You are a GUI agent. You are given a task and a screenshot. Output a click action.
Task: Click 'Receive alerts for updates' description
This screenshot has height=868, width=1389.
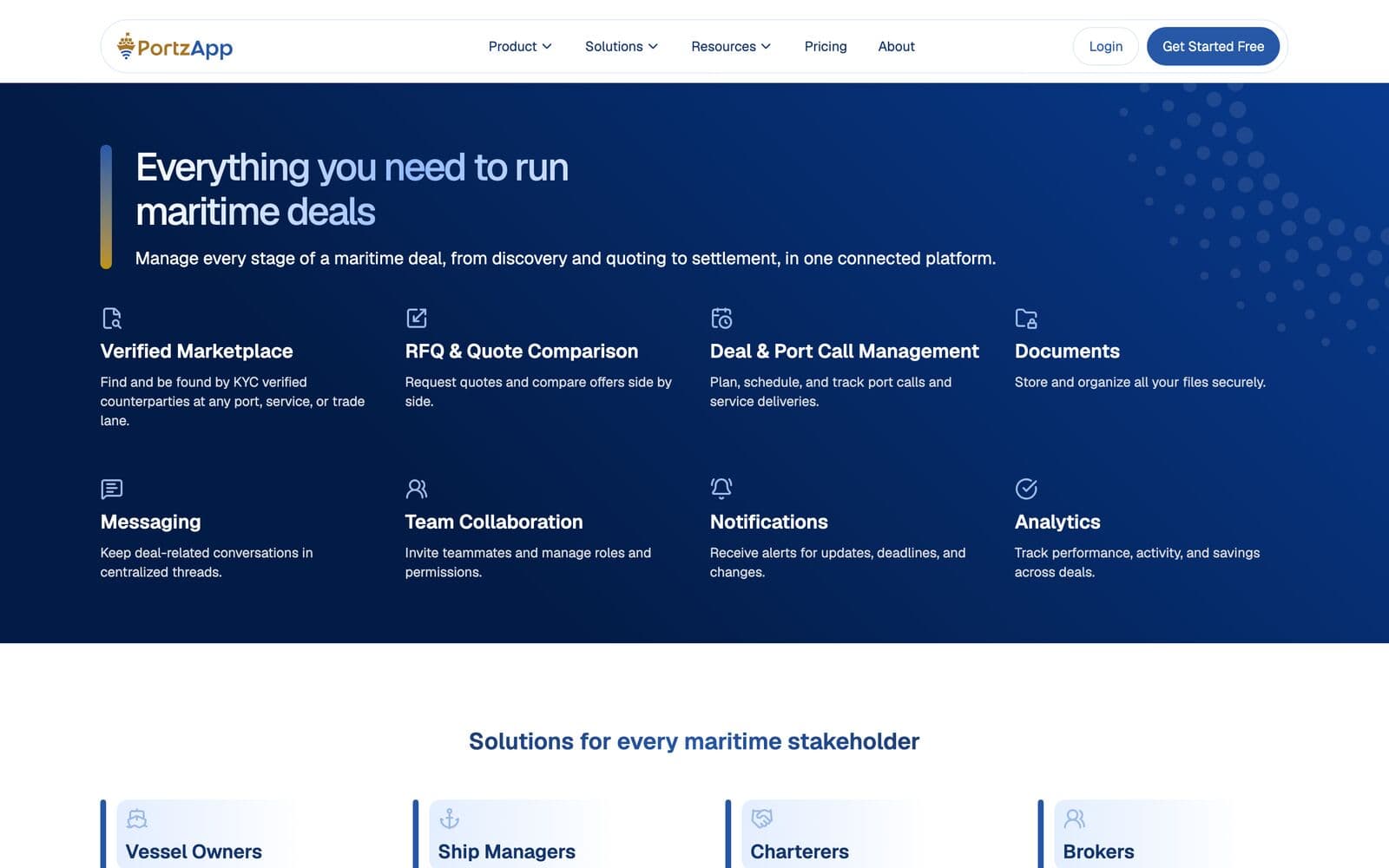pyautogui.click(x=838, y=562)
